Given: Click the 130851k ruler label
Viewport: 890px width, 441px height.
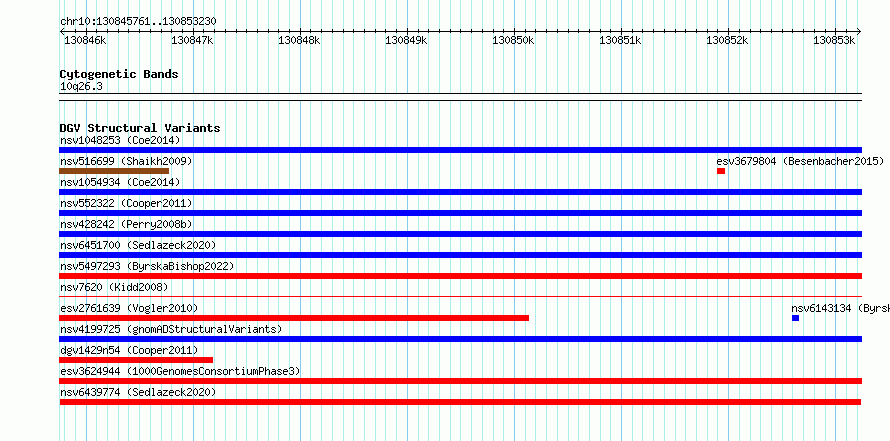Looking at the screenshot, I should click(620, 40).
